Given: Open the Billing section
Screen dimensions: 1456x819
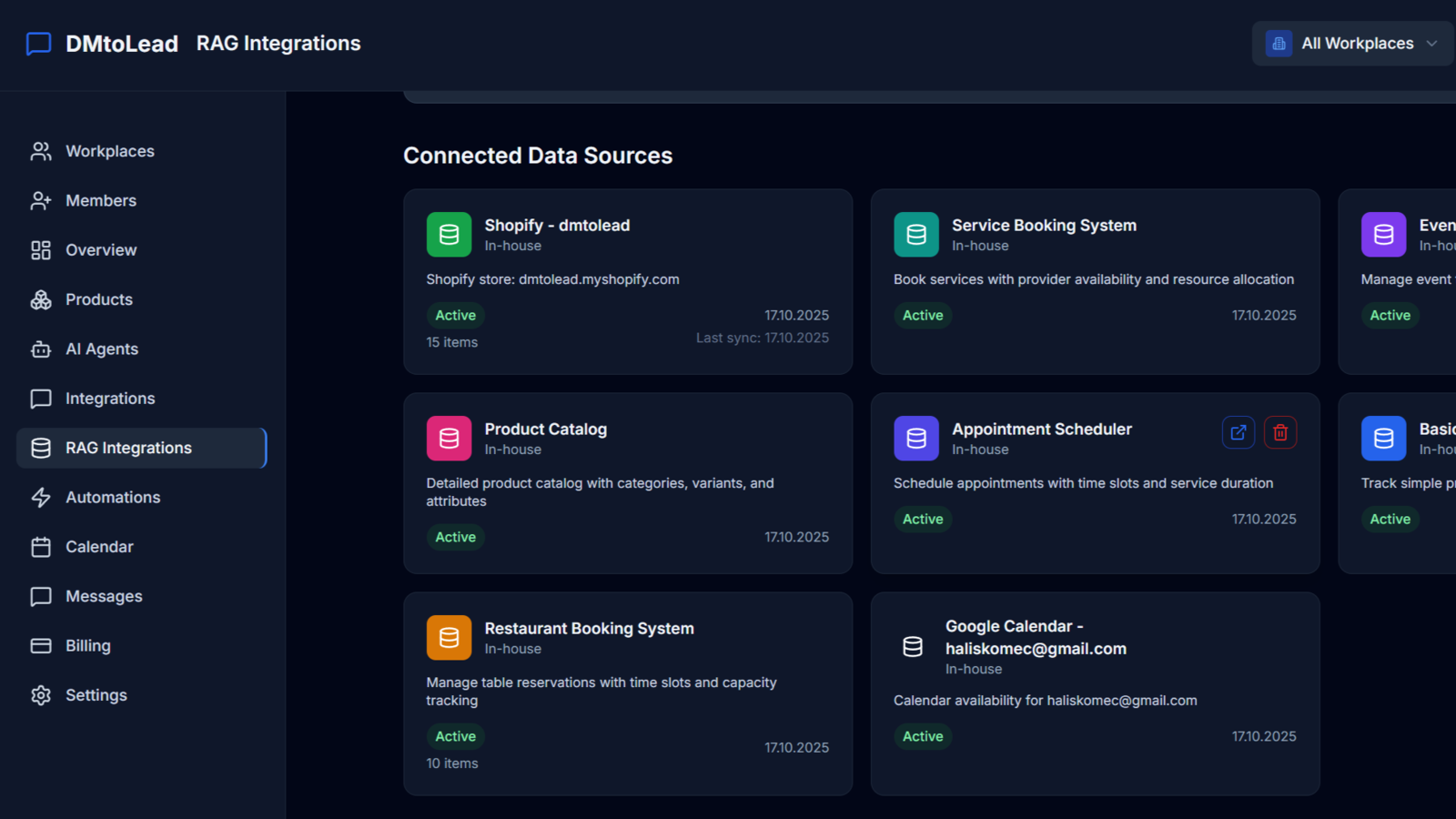Looking at the screenshot, I should point(87,646).
